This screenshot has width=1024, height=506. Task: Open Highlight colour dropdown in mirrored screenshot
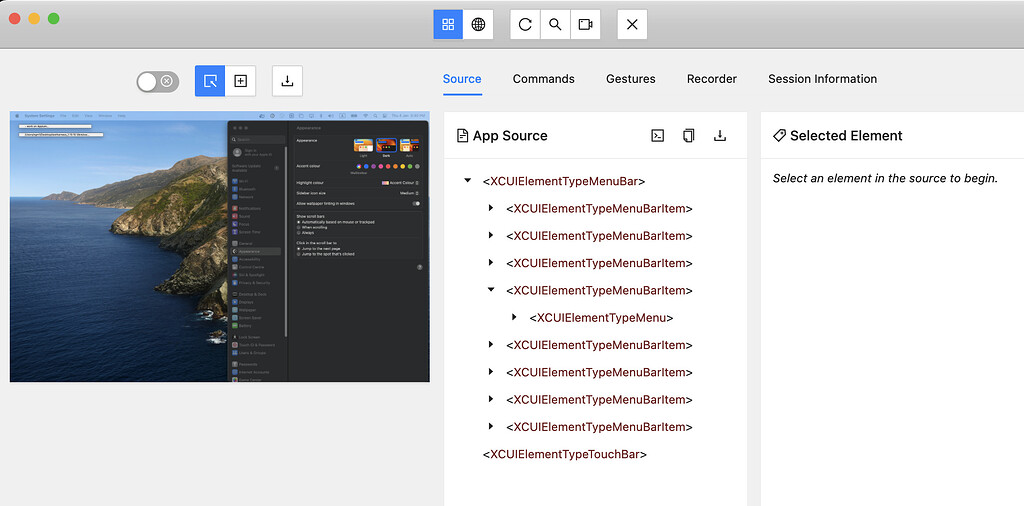pos(400,183)
